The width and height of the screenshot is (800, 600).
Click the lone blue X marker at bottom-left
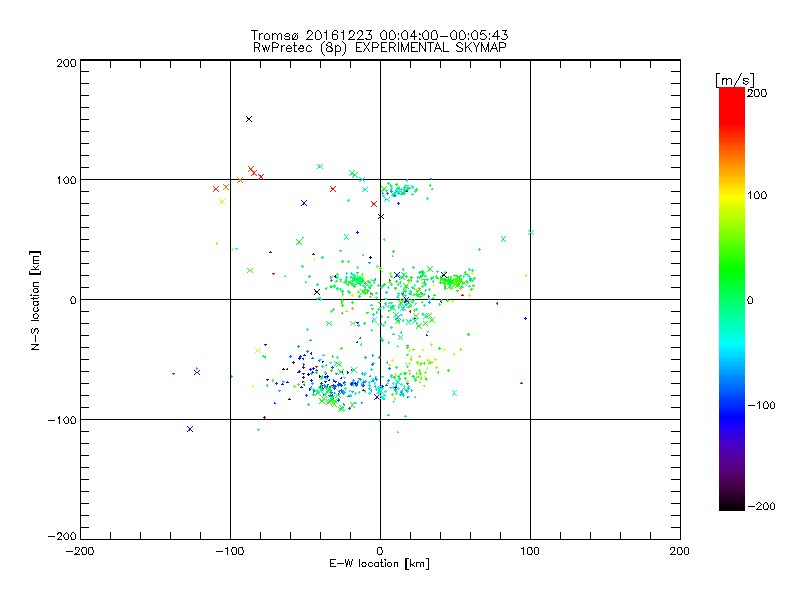[190, 429]
